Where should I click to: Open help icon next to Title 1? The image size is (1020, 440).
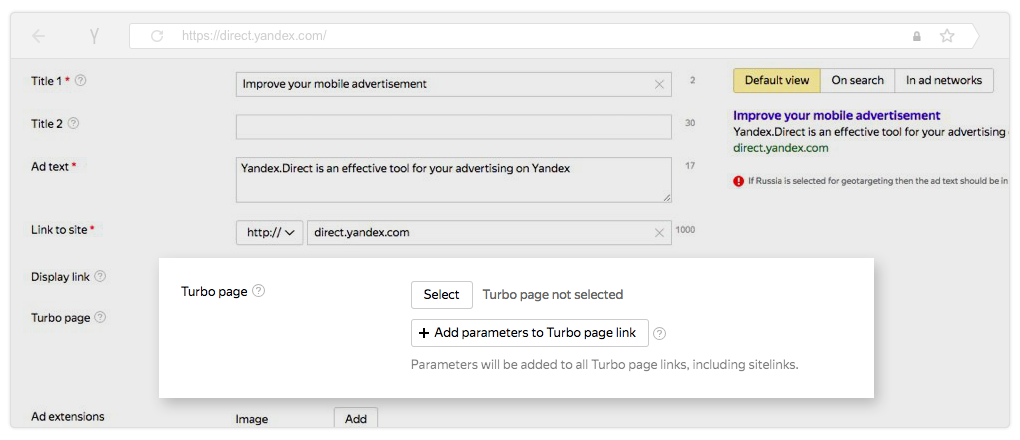coord(80,80)
